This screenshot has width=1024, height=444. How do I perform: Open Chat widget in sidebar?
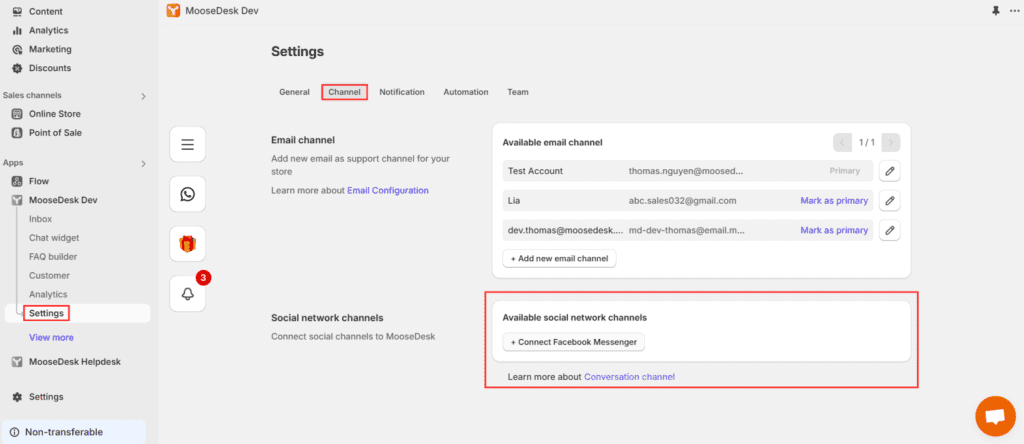[x=54, y=238]
